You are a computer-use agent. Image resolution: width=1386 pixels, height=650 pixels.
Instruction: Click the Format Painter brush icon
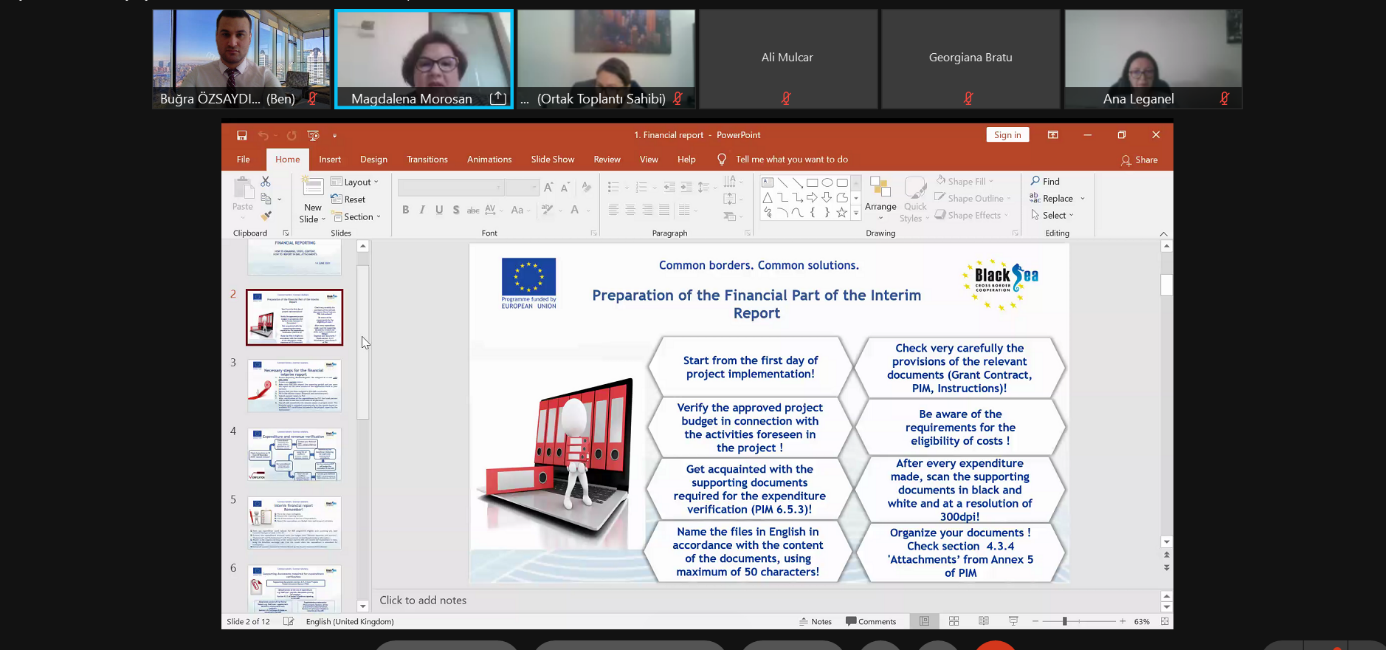click(265, 216)
